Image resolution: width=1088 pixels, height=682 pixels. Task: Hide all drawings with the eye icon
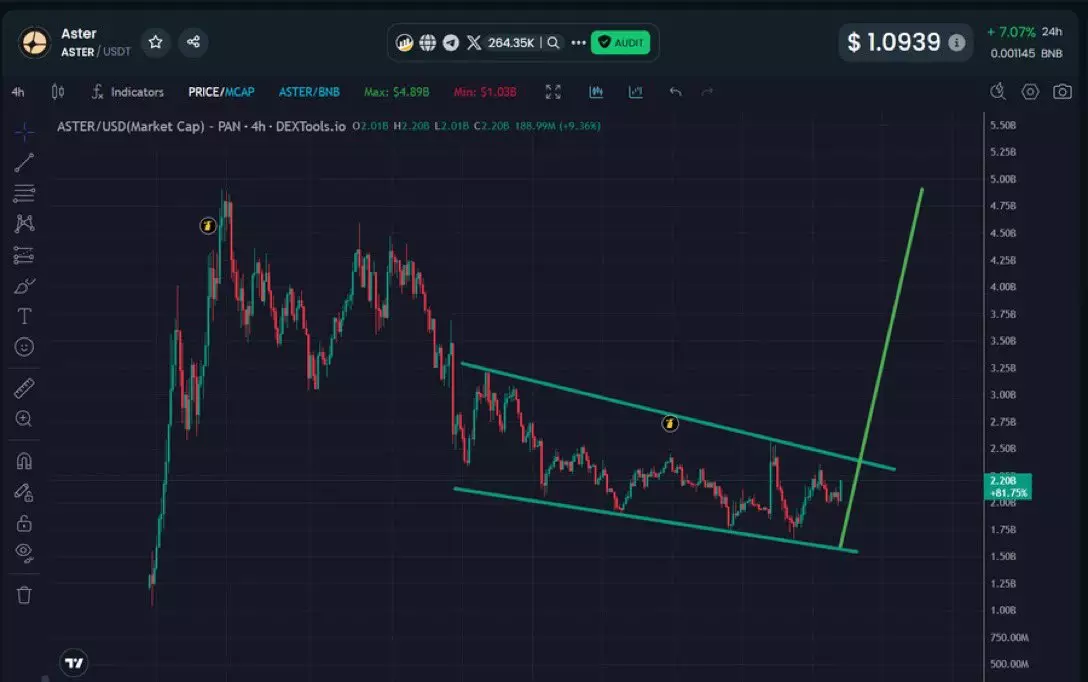tap(24, 552)
